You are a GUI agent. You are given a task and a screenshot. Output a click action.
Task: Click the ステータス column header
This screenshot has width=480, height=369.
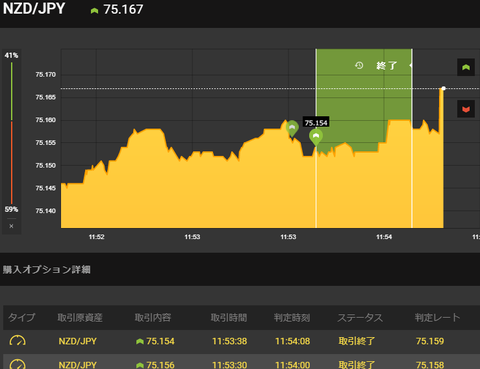(360, 317)
